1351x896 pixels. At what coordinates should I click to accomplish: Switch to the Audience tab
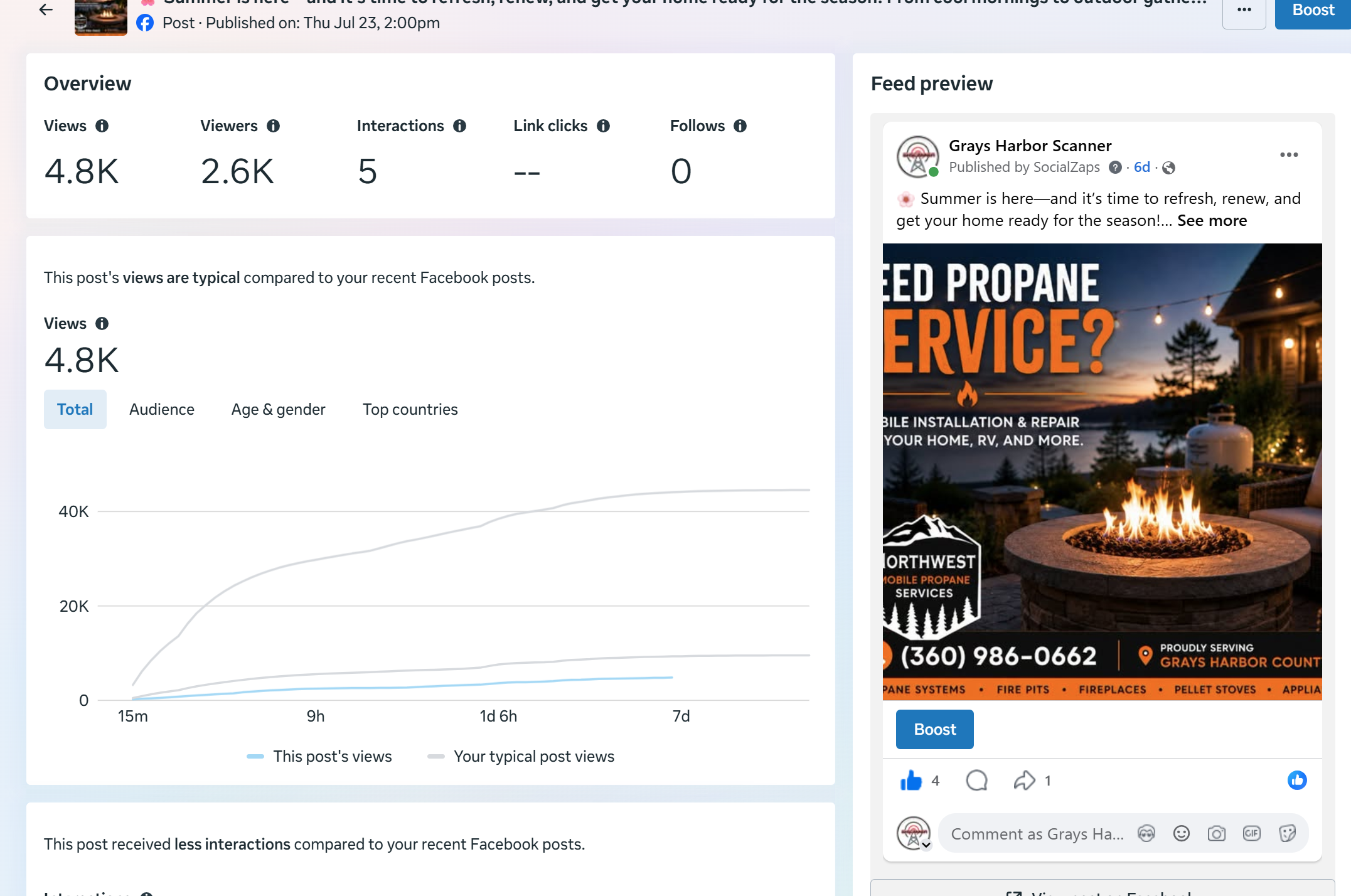(x=162, y=410)
